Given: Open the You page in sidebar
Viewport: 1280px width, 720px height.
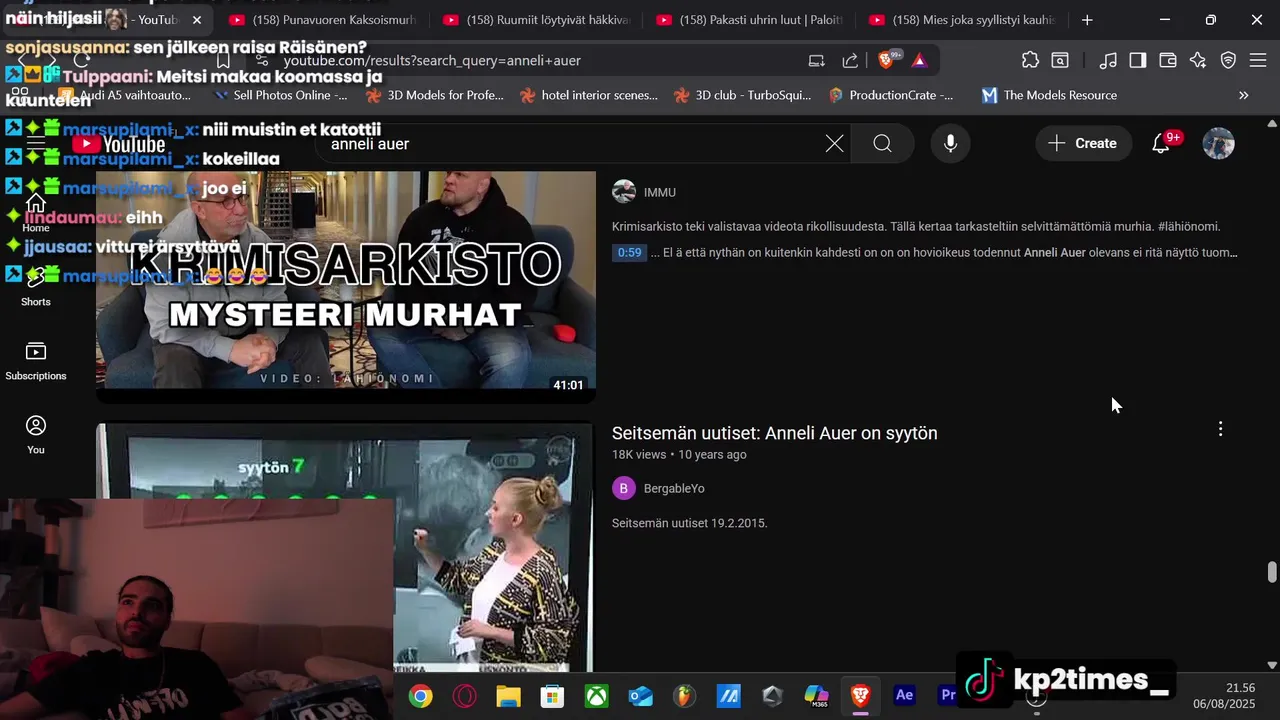Looking at the screenshot, I should pos(36,435).
